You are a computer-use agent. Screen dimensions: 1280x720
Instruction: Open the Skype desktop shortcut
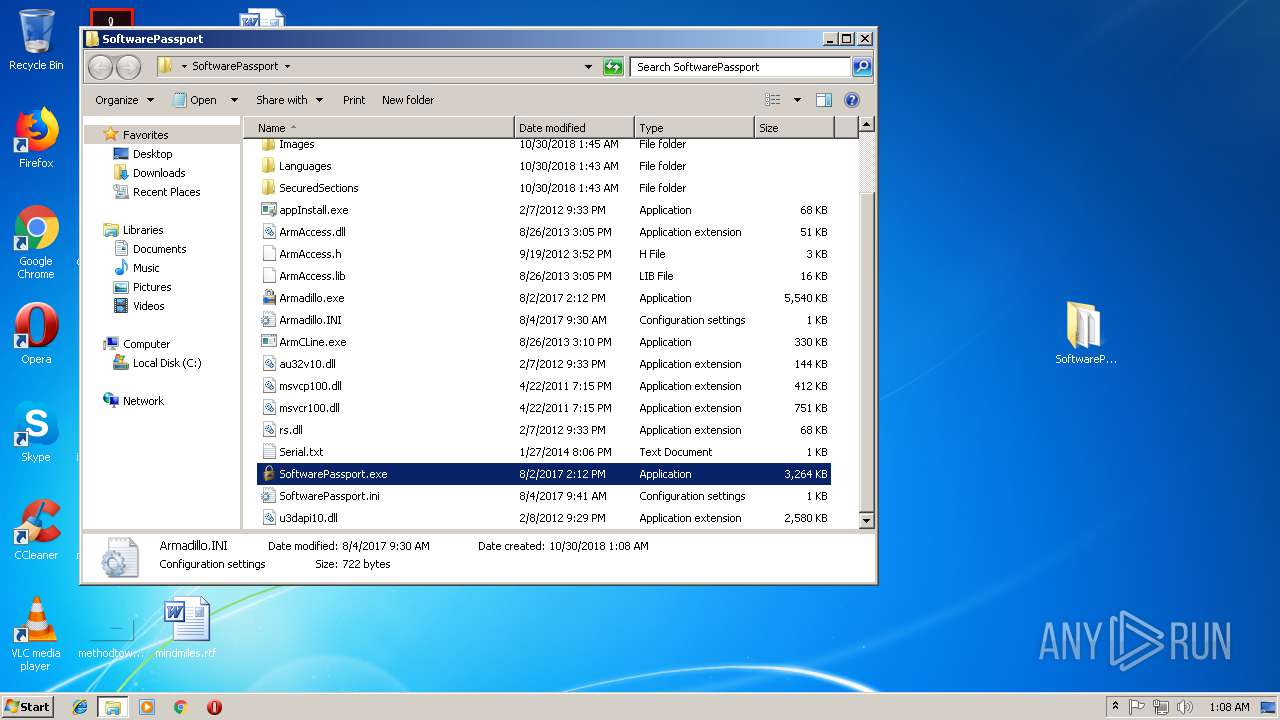[x=36, y=433]
